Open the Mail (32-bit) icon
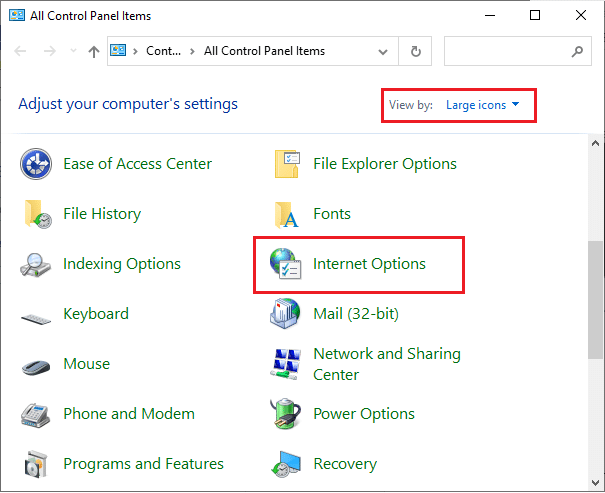 (x=287, y=314)
